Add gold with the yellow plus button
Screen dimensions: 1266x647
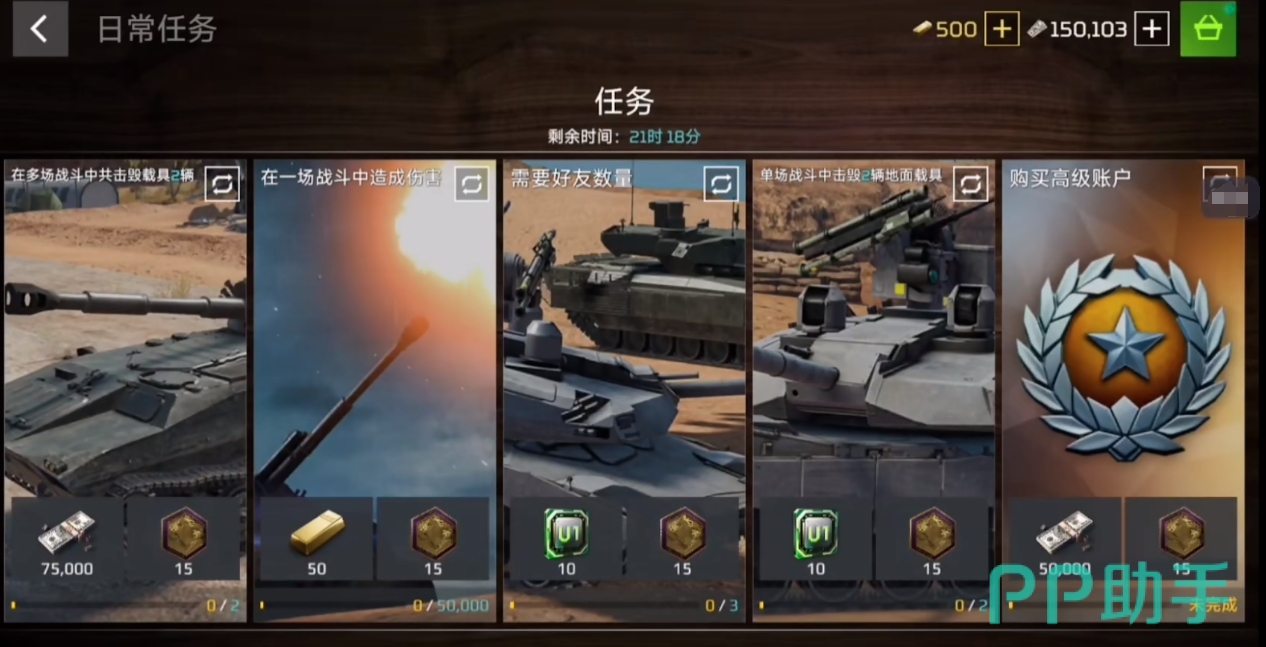(1001, 29)
